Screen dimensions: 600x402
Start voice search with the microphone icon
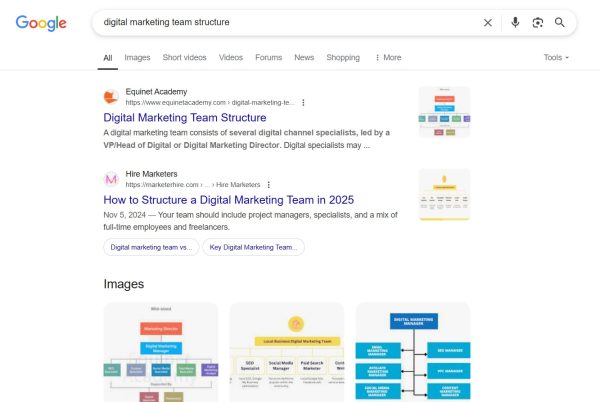tap(515, 23)
